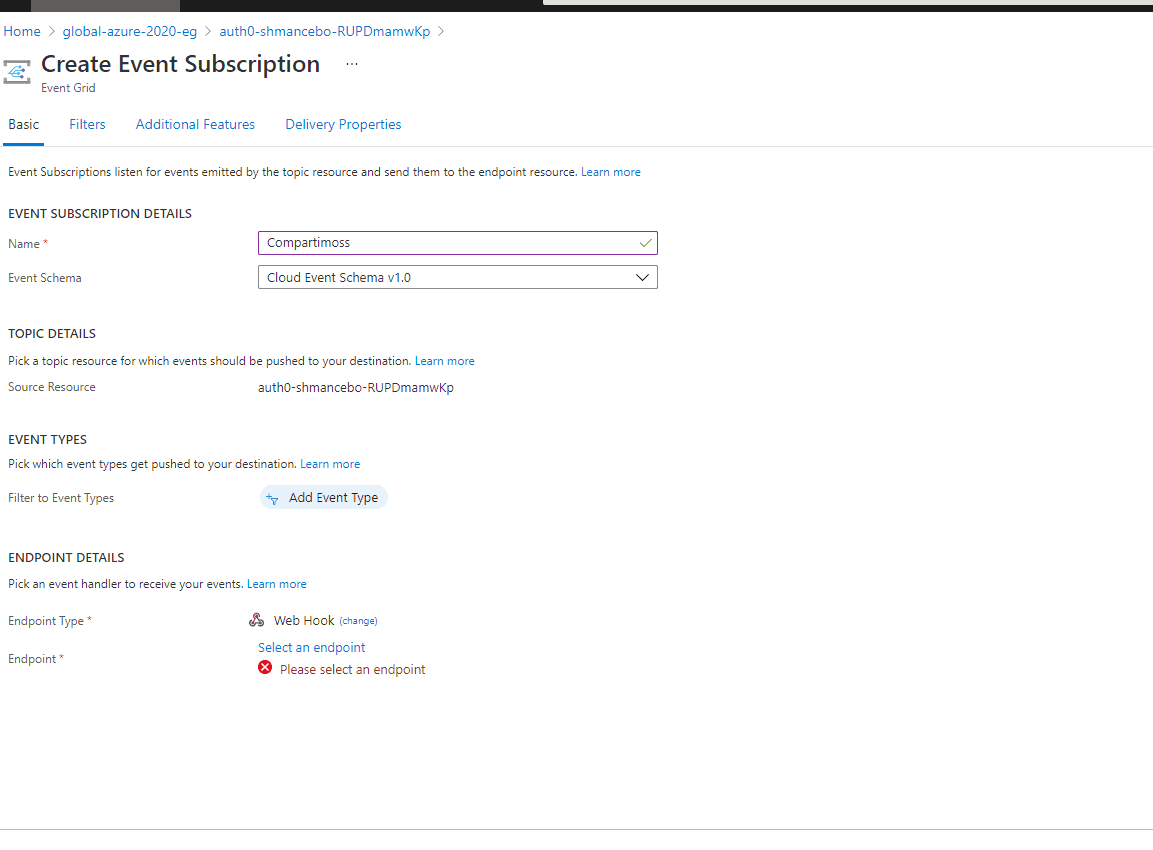
Task: Open auth0-shmancebo-RUPDmamwKp breadcrumb
Action: click(324, 31)
